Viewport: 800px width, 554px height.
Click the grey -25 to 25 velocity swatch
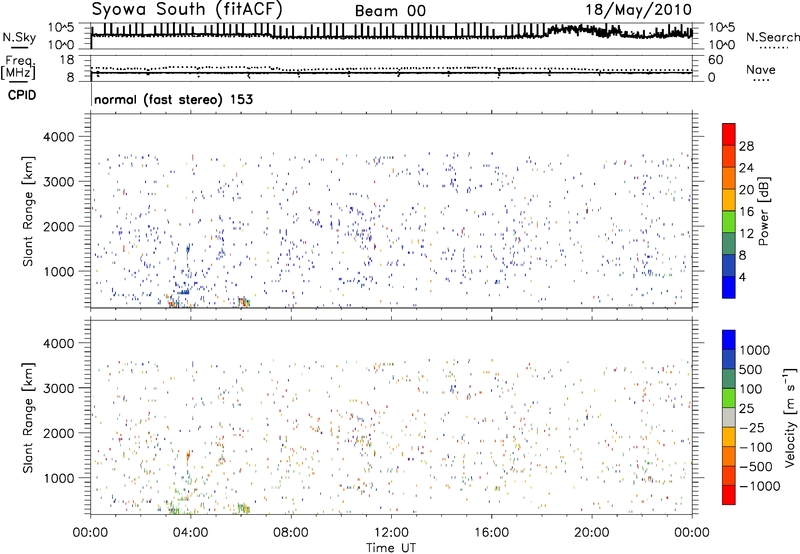[729, 418]
